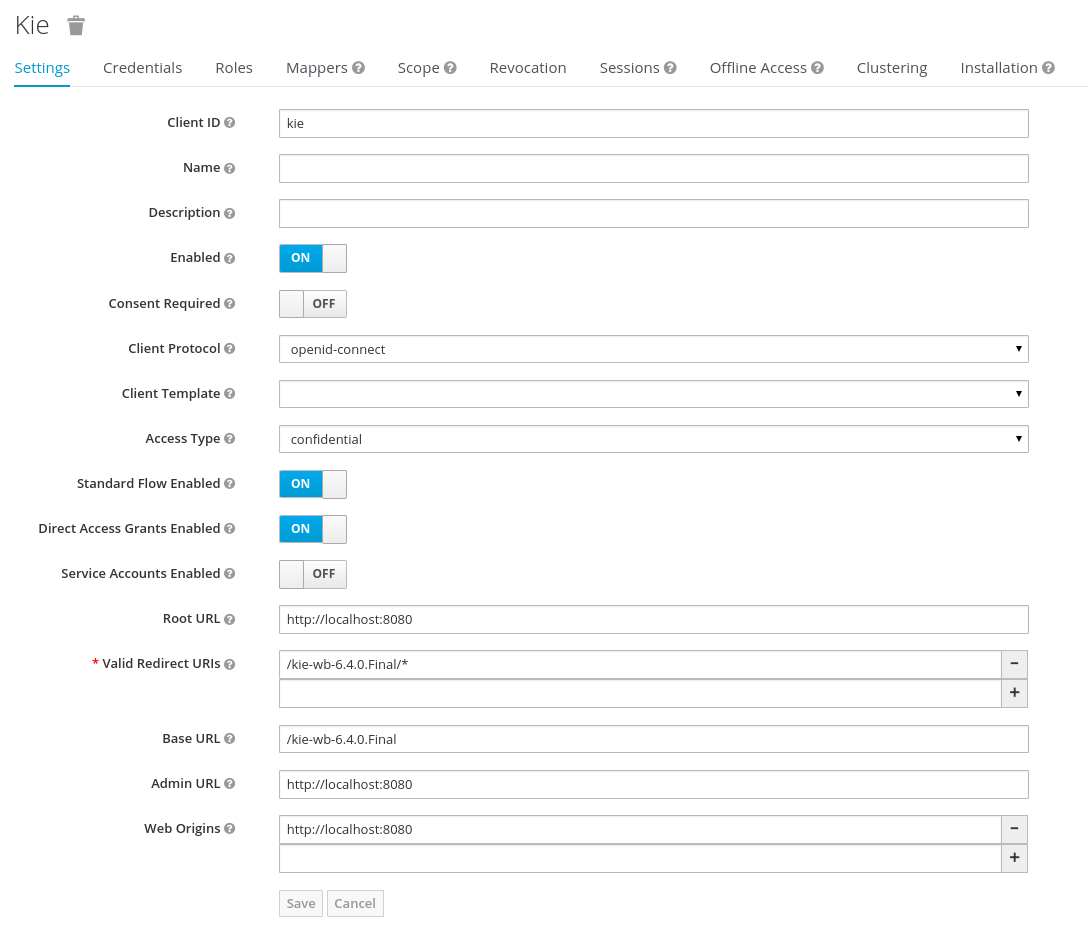Click the plus icon under Valid Redirect URIs

click(1014, 693)
